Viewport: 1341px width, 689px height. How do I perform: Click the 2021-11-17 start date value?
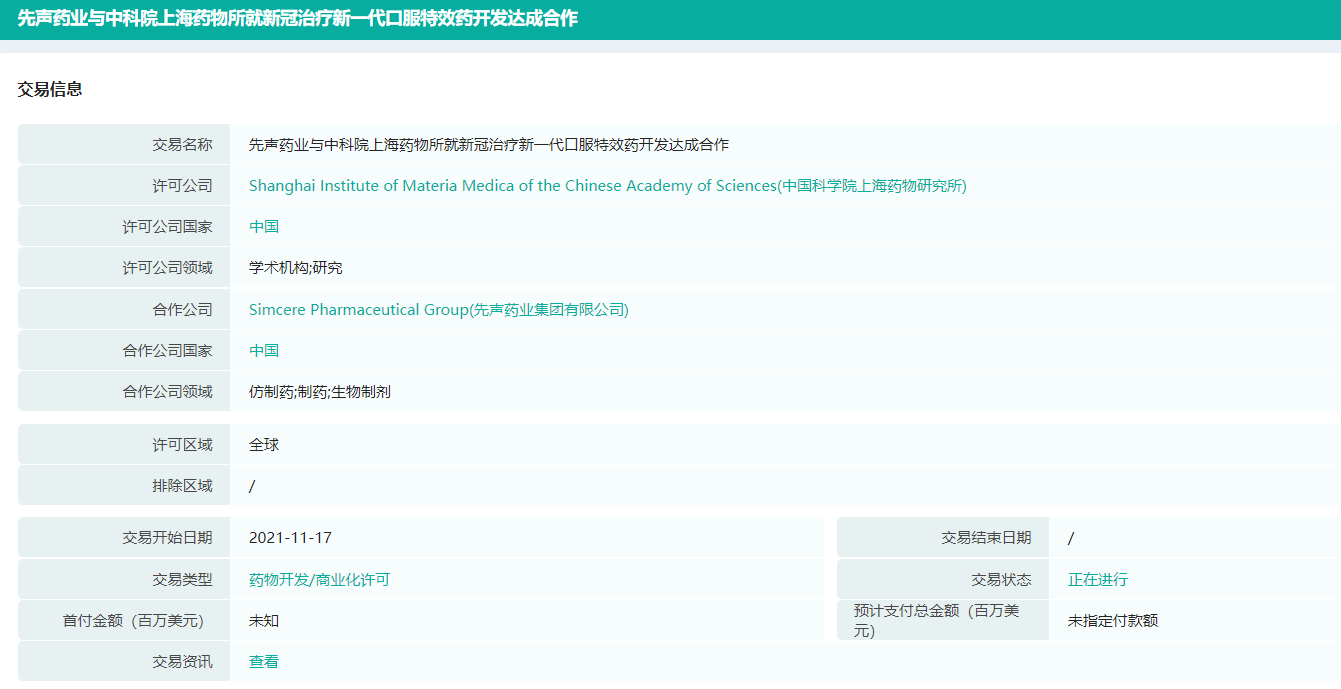coord(290,538)
